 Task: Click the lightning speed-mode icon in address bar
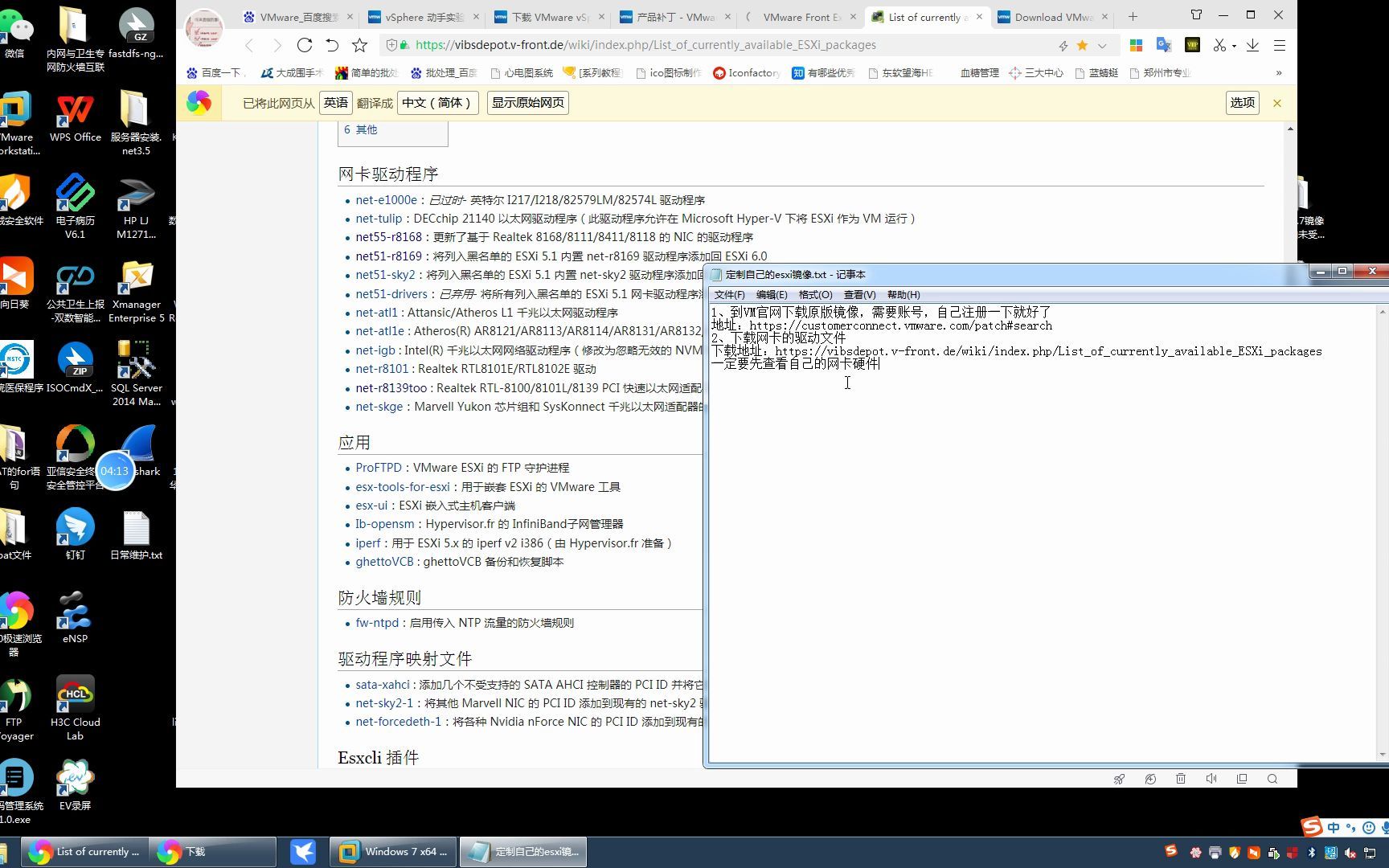tap(1063, 46)
